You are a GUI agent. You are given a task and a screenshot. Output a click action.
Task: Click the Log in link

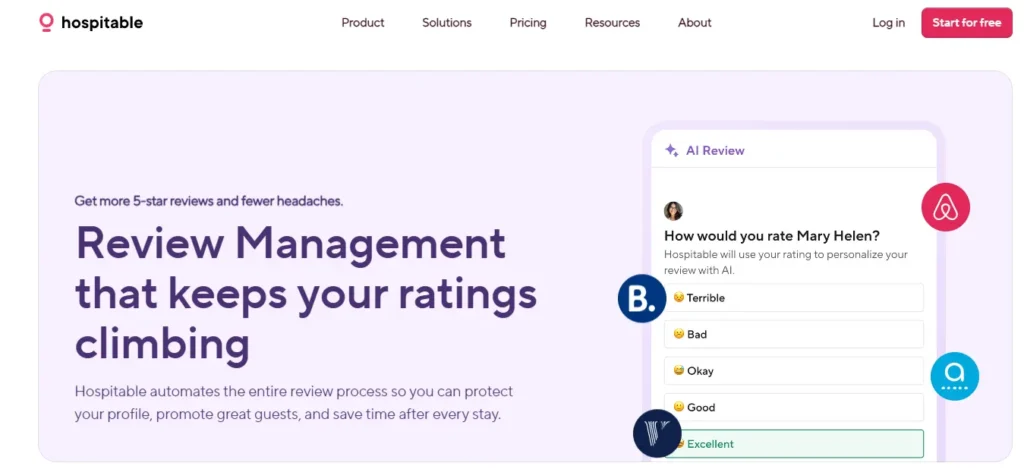(888, 23)
